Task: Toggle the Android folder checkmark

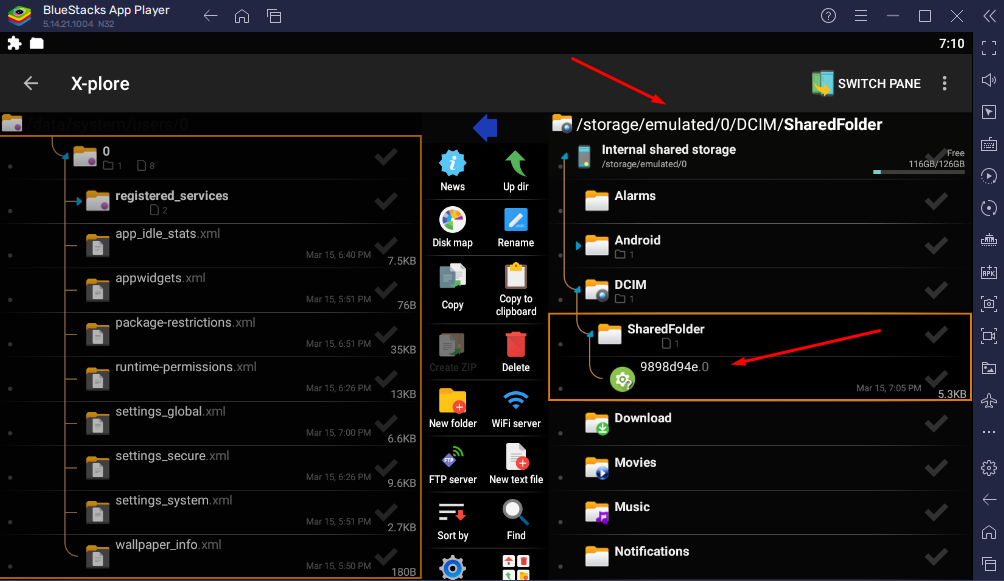Action: (935, 245)
